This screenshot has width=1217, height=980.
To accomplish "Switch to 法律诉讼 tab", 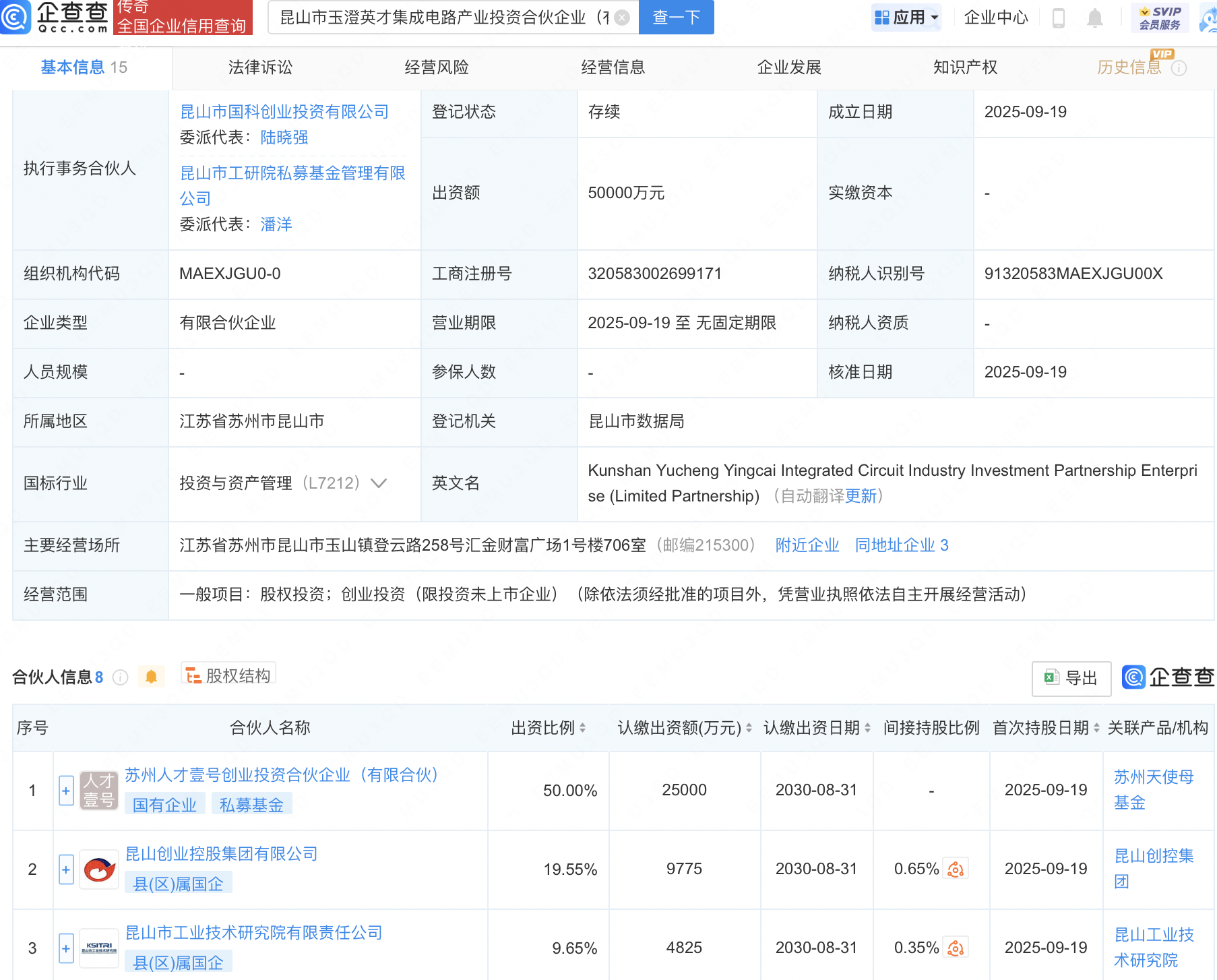I will (x=260, y=67).
